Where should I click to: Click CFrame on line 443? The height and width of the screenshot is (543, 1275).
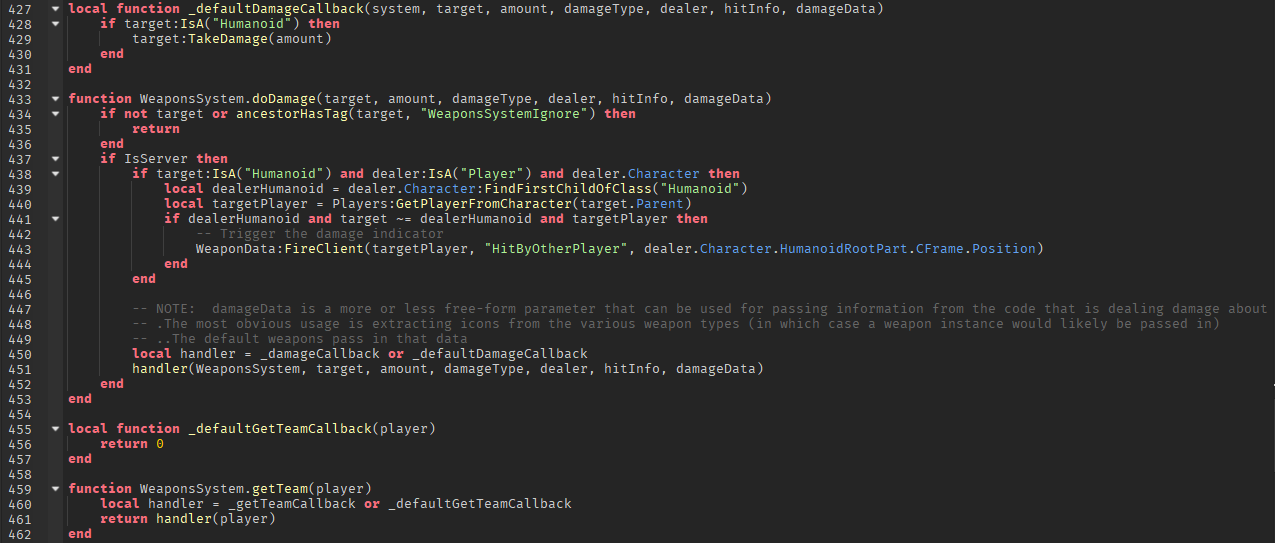pos(939,248)
